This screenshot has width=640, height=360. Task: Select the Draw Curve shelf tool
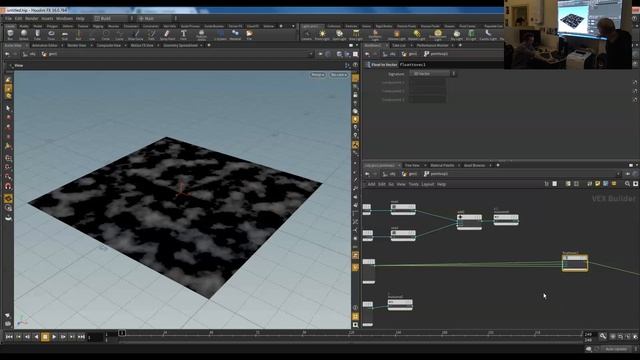click(x=136, y=35)
